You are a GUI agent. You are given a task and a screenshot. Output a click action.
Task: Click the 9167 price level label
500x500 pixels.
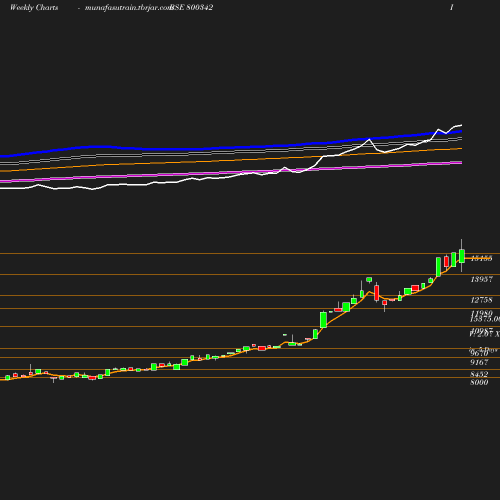pyautogui.click(x=479, y=362)
